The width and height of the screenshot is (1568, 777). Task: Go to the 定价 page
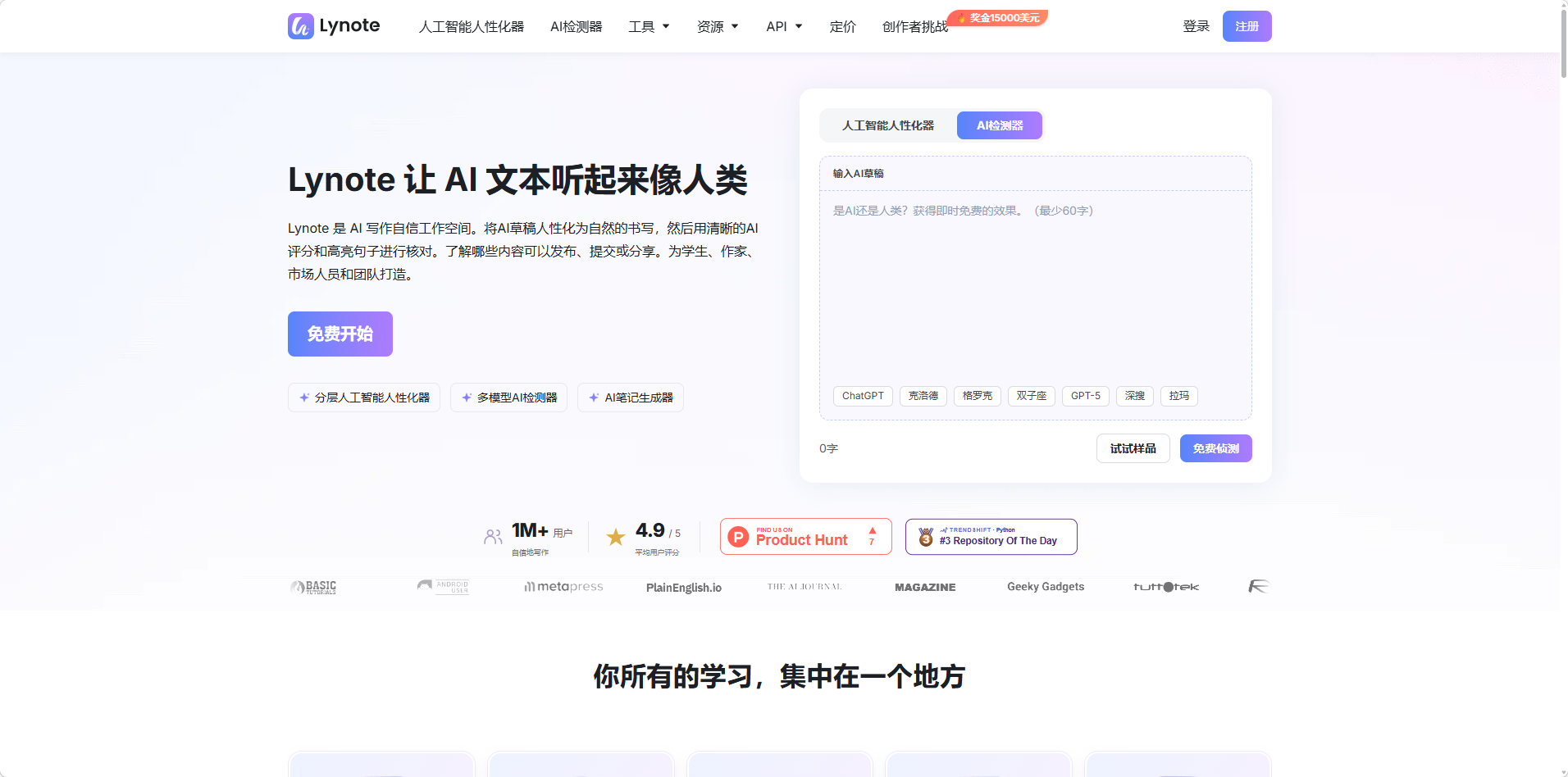(843, 26)
